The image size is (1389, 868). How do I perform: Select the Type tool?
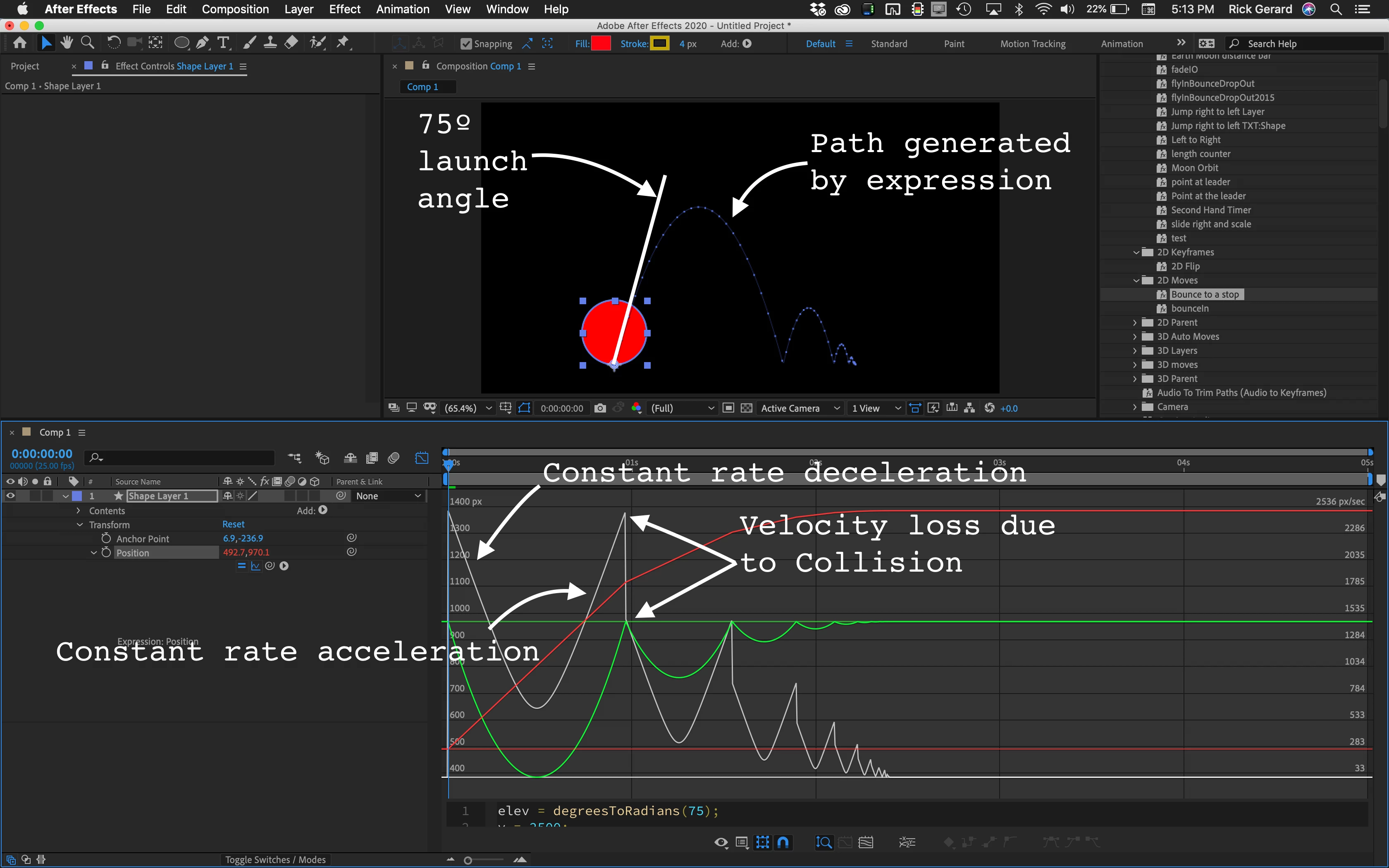[x=223, y=43]
